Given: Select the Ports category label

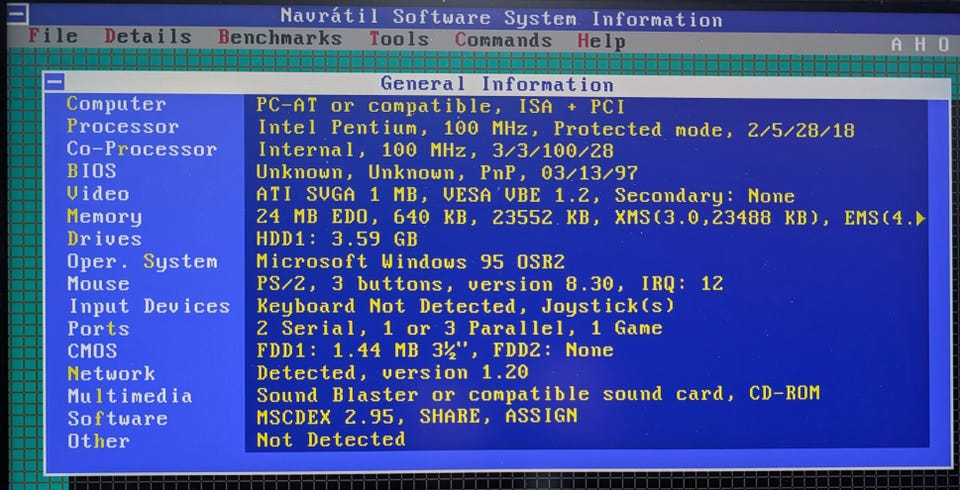Looking at the screenshot, I should click(98, 329).
